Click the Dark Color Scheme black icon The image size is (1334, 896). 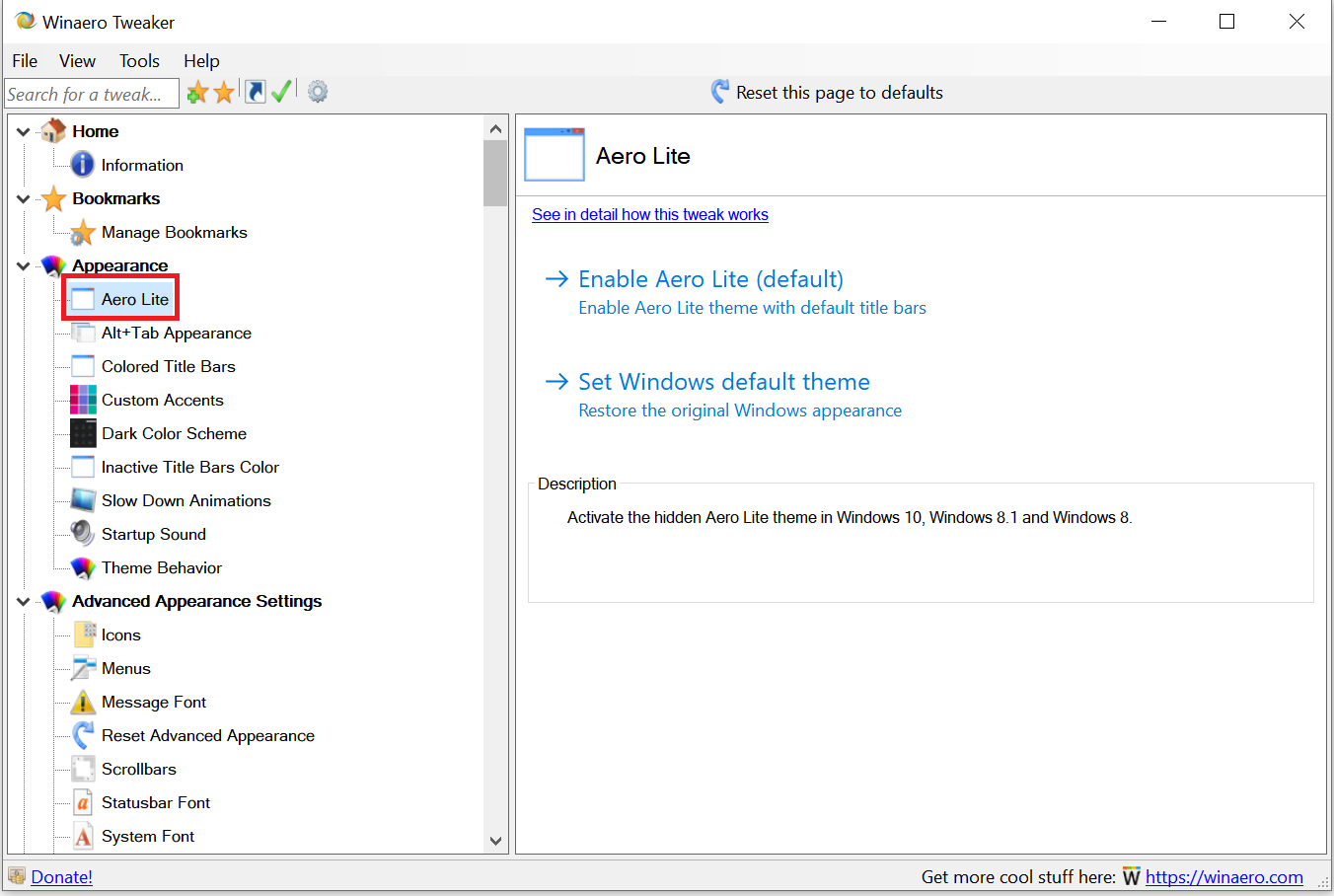(x=83, y=433)
